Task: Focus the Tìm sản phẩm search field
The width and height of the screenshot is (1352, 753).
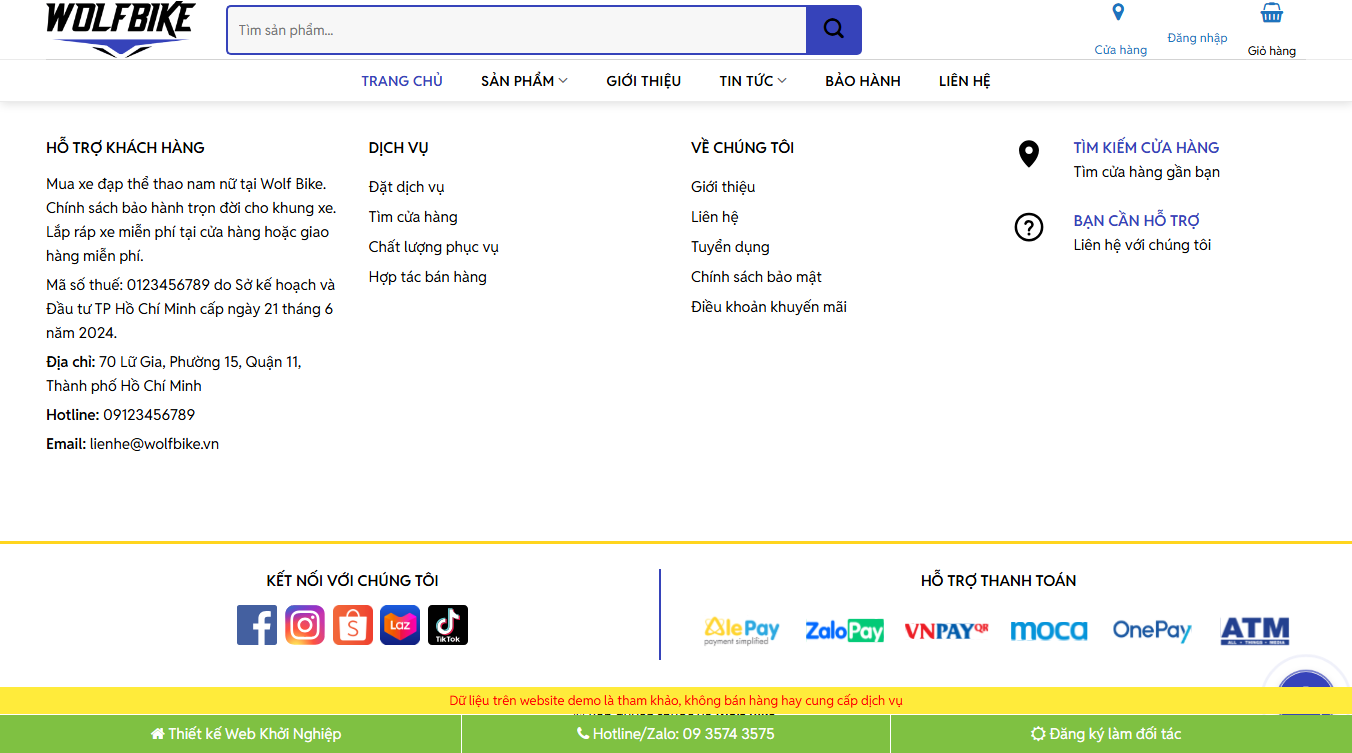Action: [x=517, y=30]
